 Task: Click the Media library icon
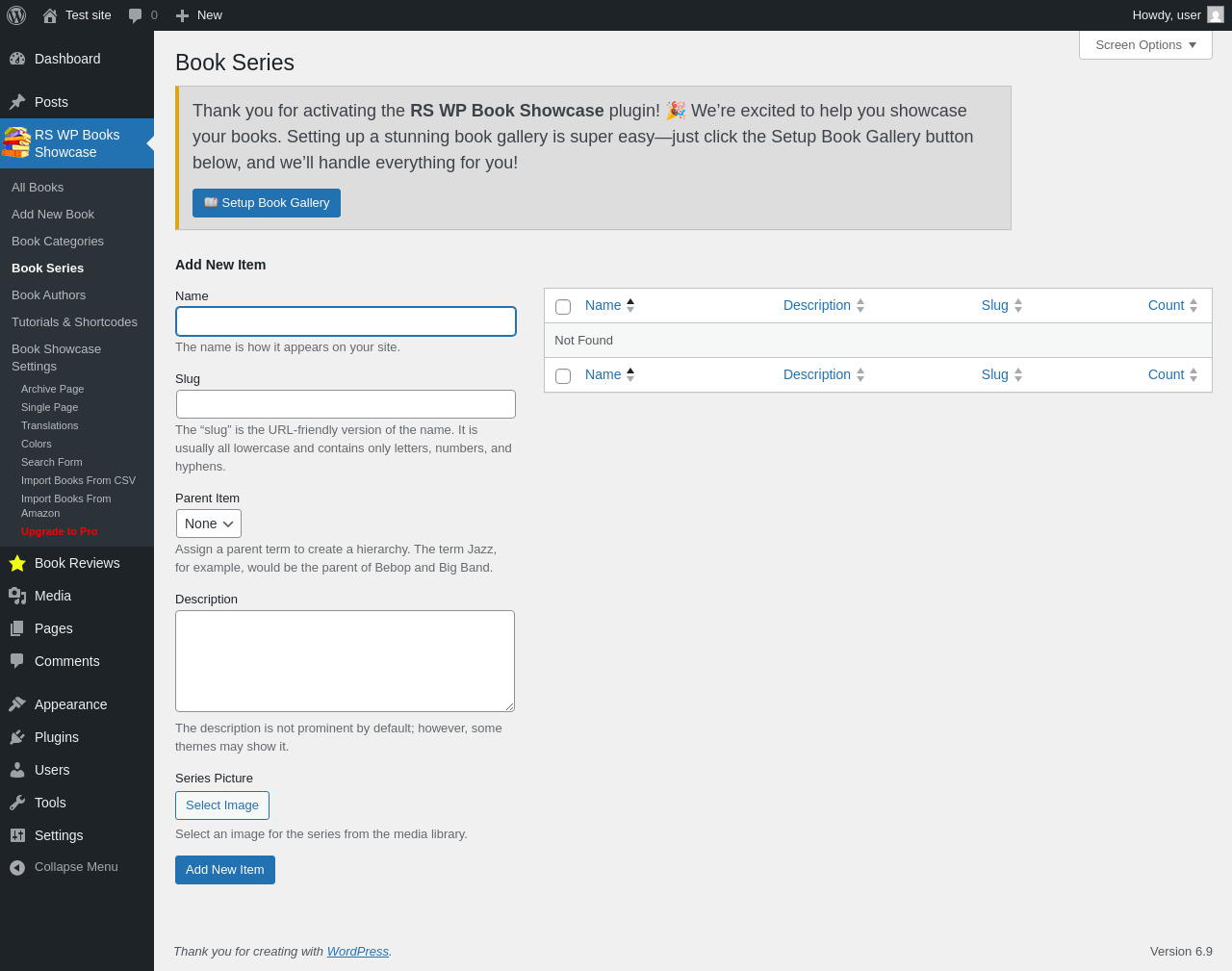pyautogui.click(x=17, y=596)
